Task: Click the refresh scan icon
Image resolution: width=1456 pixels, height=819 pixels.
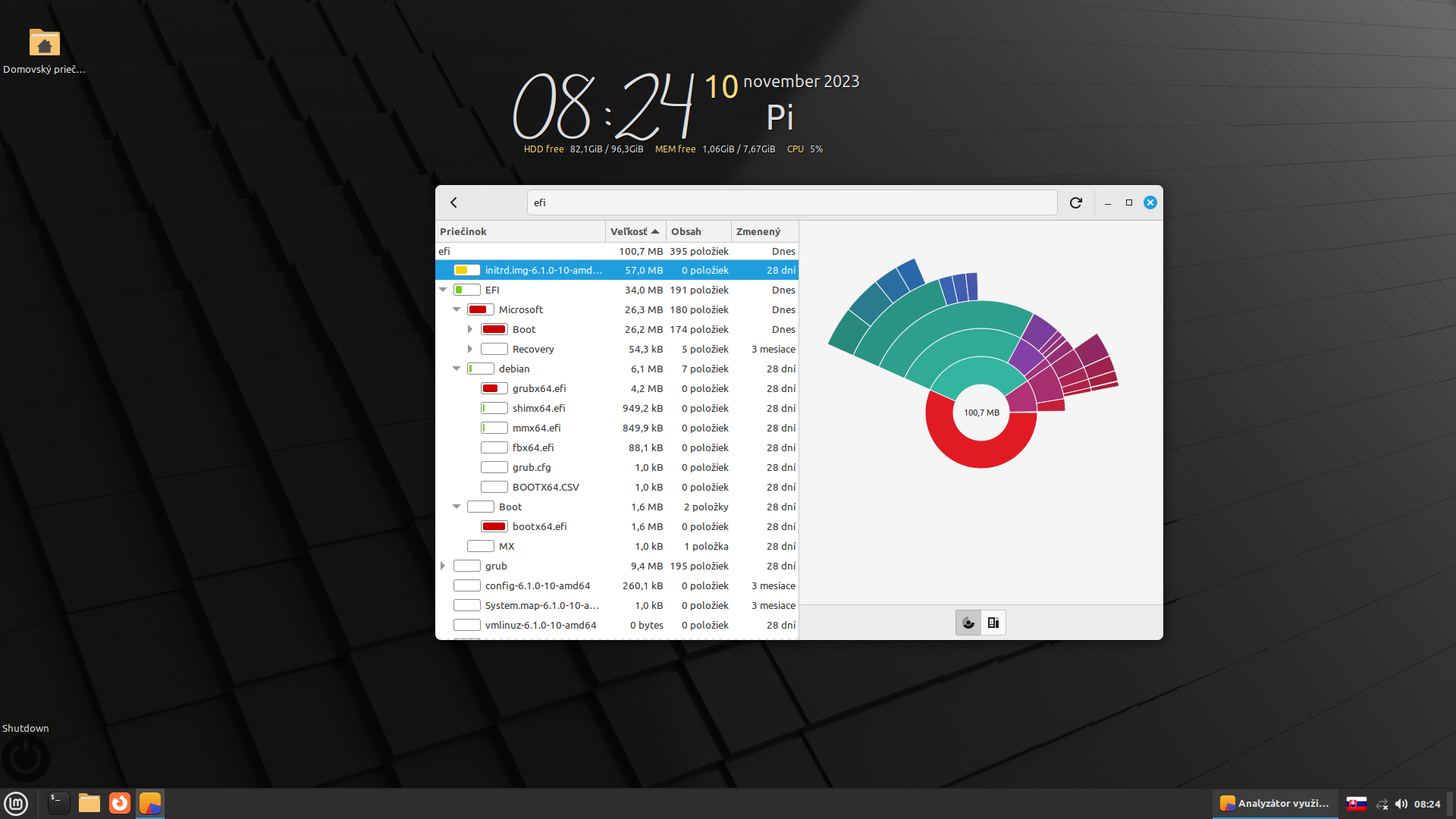Action: click(1075, 202)
